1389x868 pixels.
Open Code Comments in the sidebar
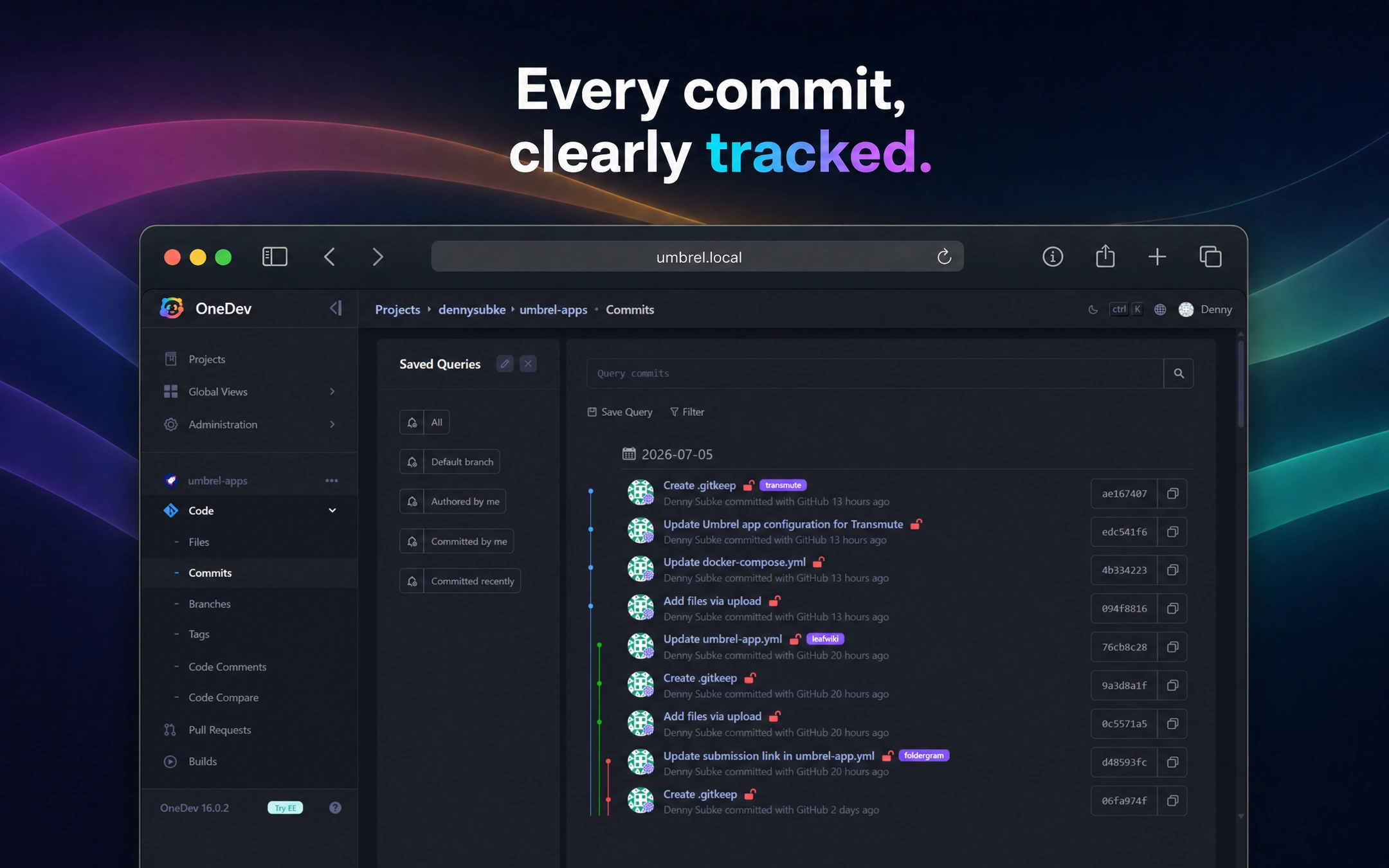click(227, 667)
